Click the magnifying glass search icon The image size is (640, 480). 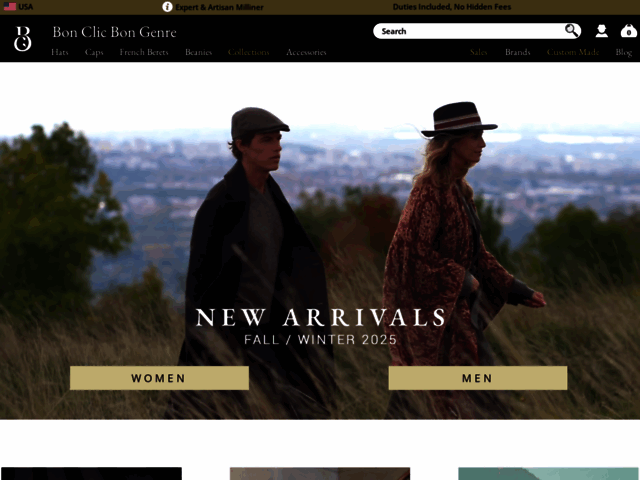pos(571,30)
